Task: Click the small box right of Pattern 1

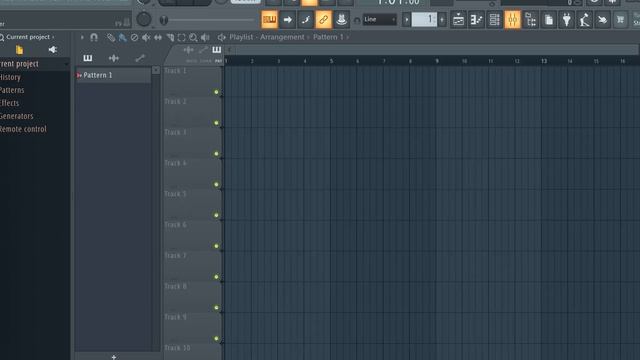Action: coord(156,71)
